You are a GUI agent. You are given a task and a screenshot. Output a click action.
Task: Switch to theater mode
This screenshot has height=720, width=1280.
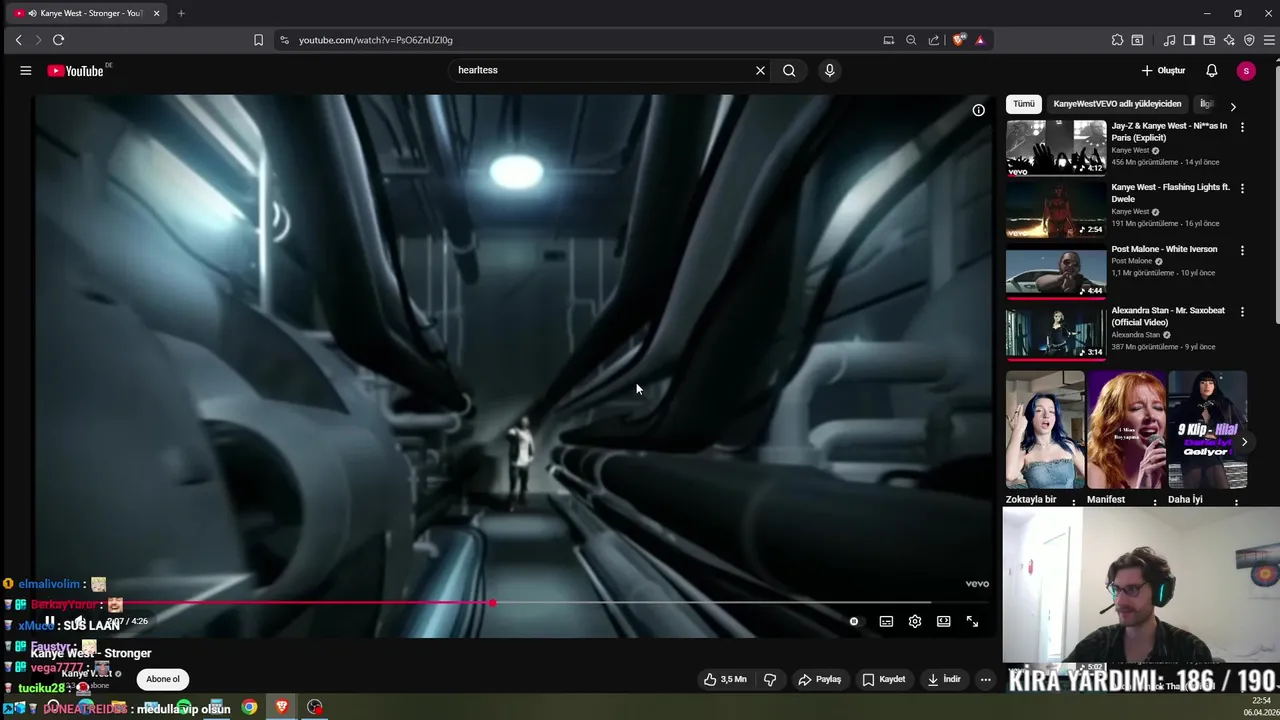[x=943, y=621]
